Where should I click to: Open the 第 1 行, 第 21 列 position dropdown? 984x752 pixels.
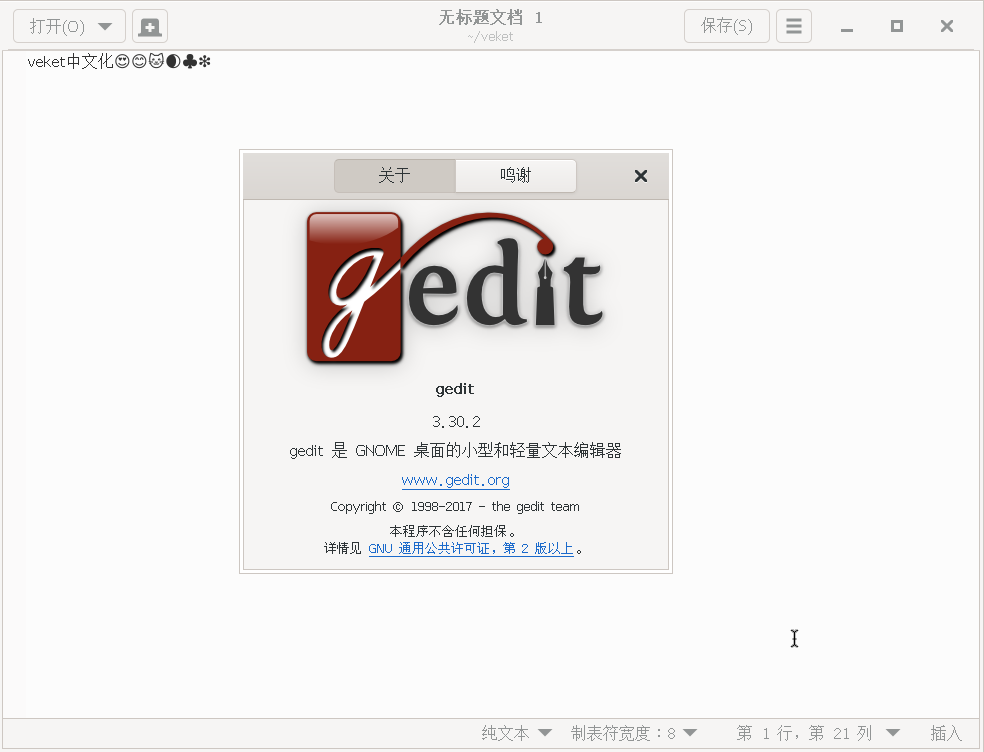coord(818,733)
